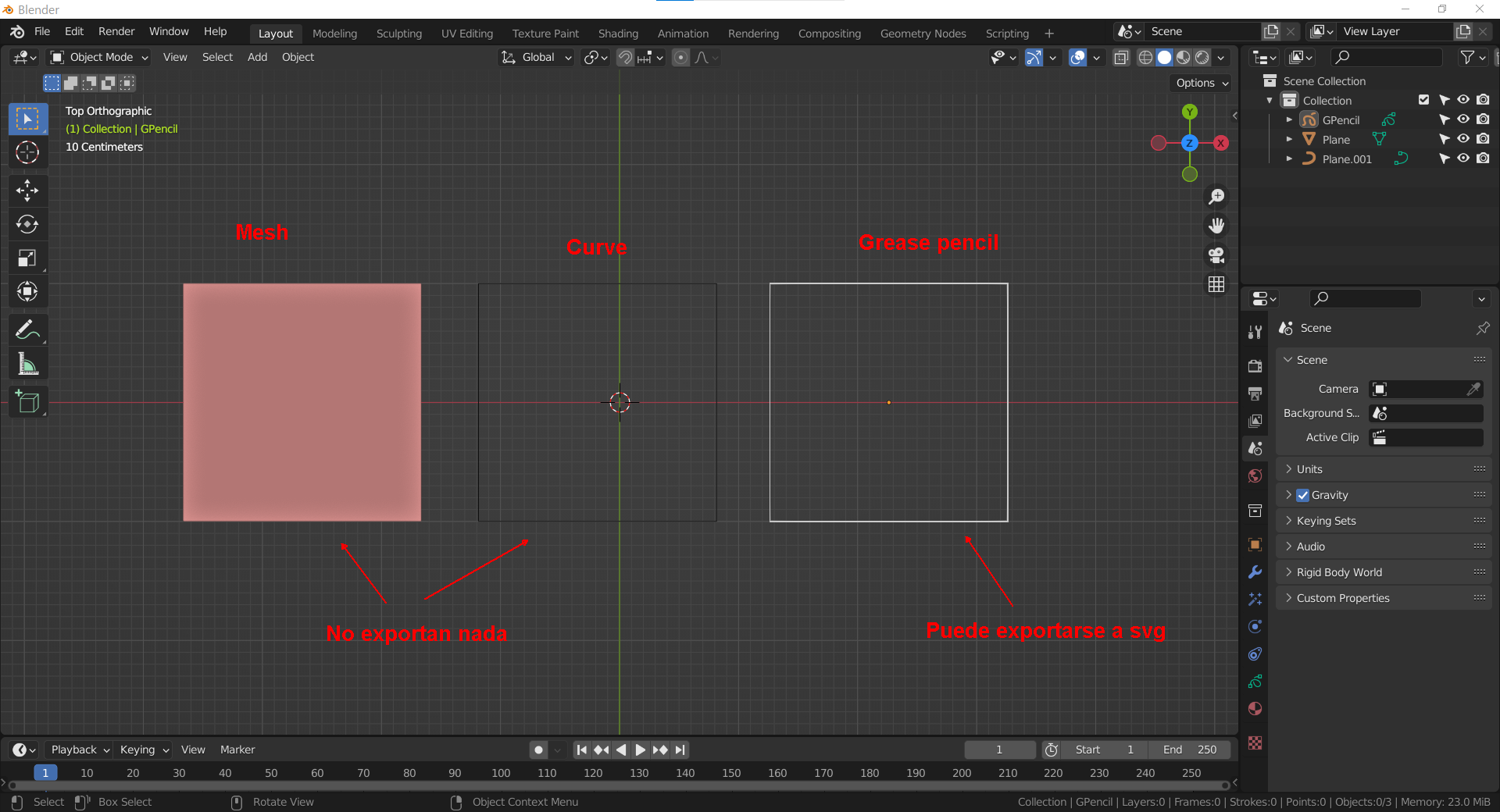1500x812 pixels.
Task: Switch to camera view with camera icon
Action: coord(1216,255)
